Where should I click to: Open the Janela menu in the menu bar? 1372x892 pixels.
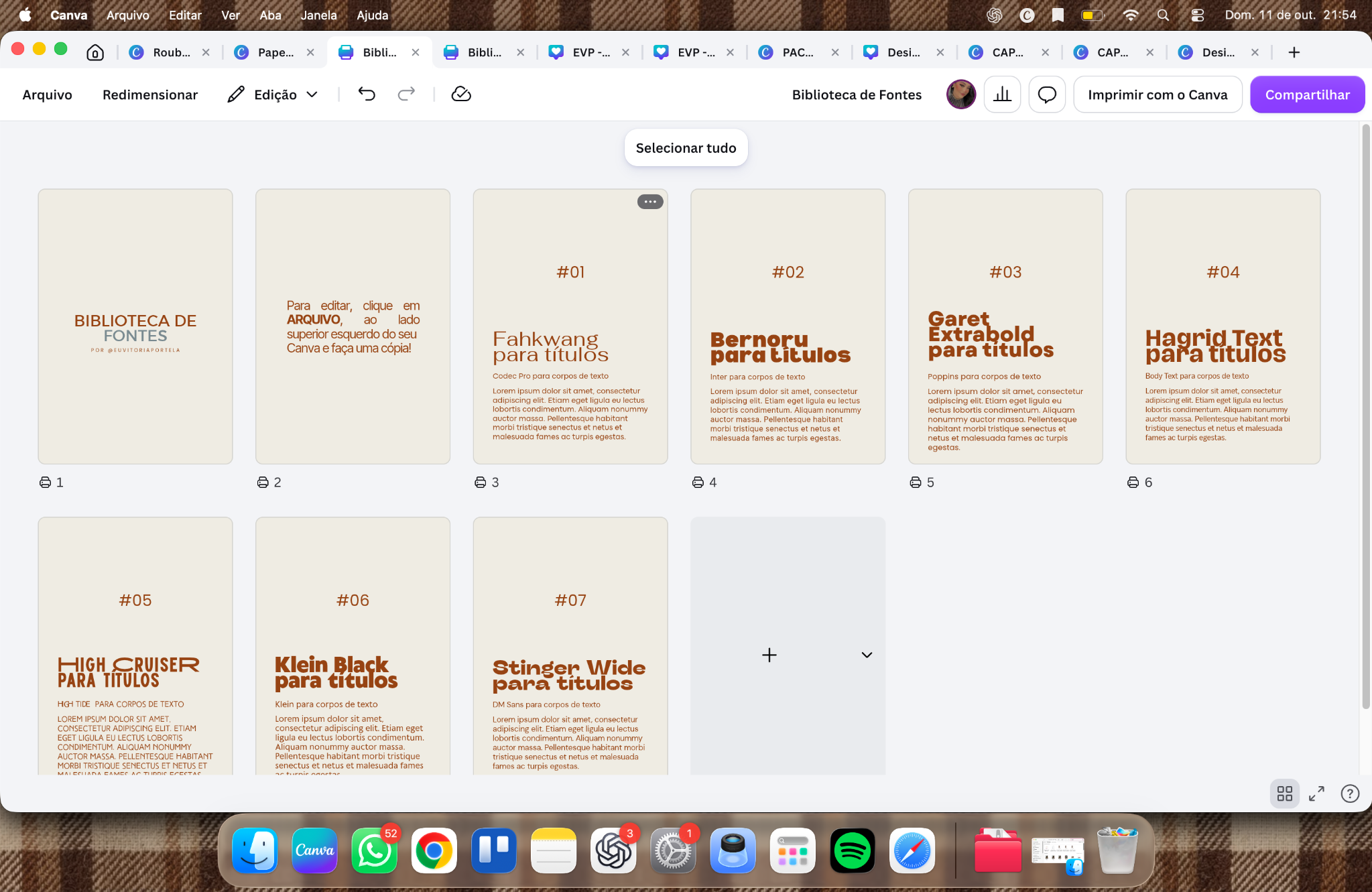(318, 15)
